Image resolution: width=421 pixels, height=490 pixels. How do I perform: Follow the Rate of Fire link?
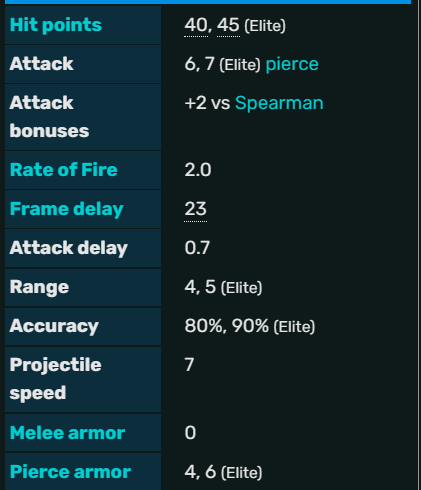coord(64,170)
